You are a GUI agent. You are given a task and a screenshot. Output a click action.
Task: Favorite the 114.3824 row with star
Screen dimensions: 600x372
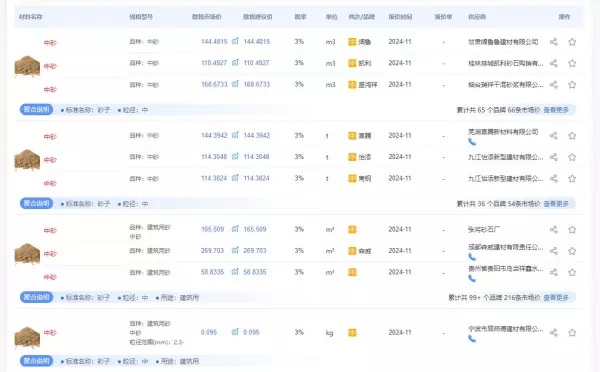pyautogui.click(x=572, y=178)
